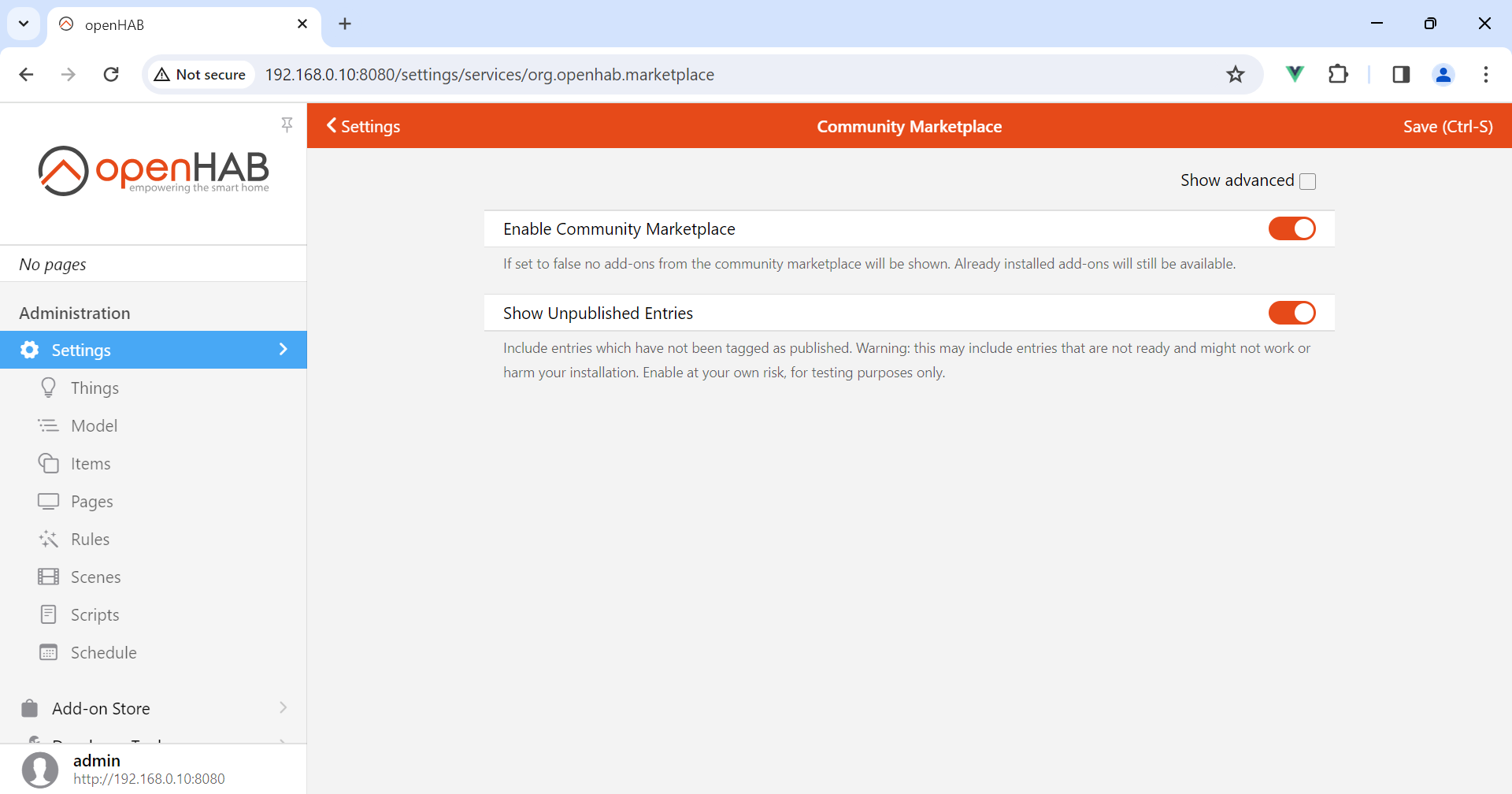Select the openHAB browser tab
1512x794 pixels.
coord(184,24)
